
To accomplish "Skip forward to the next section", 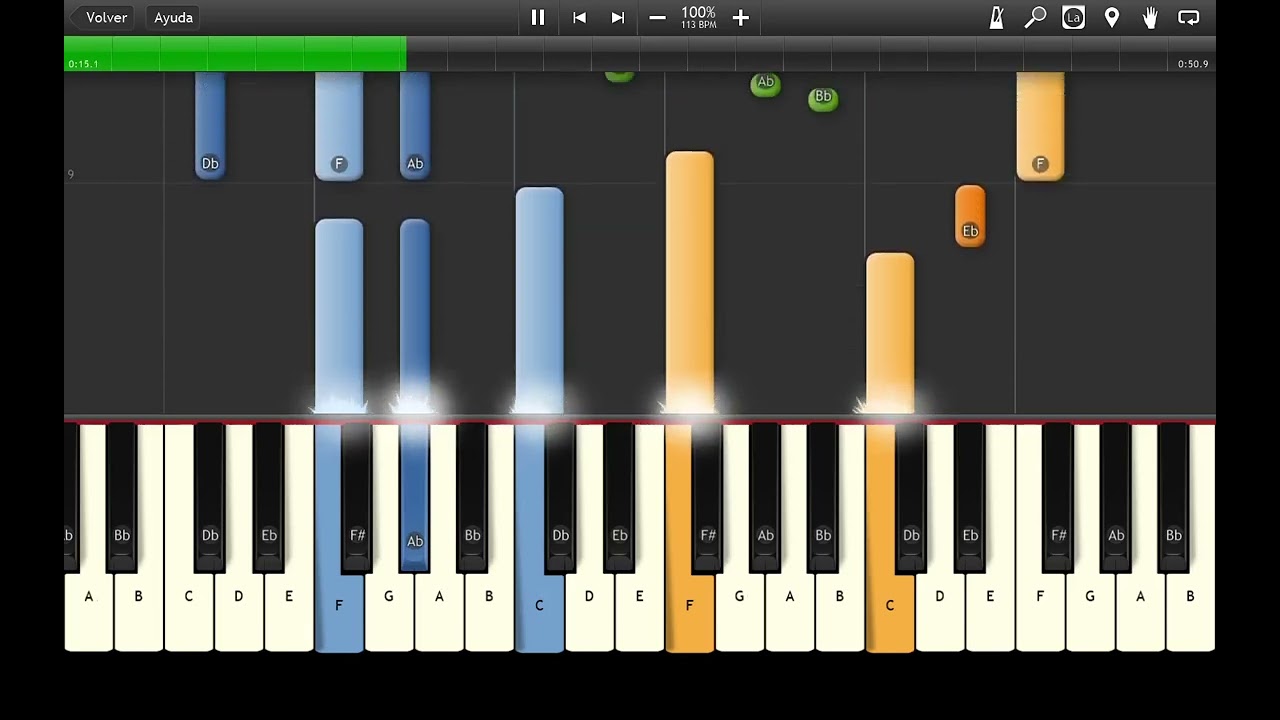I will (618, 17).
